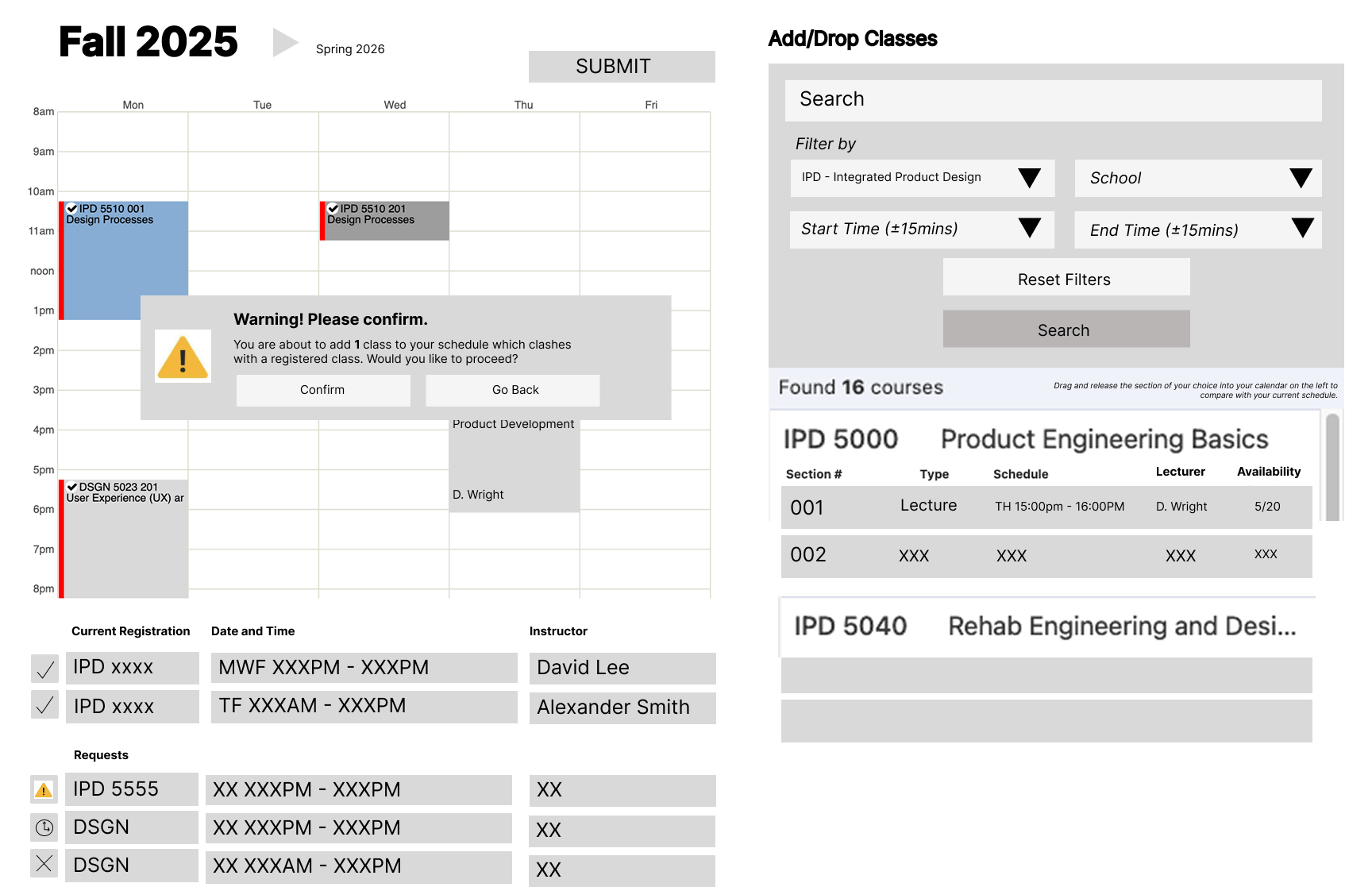Toggle the checkbox for Alexander Smith's class
The width and height of the screenshot is (1372, 887).
point(45,705)
